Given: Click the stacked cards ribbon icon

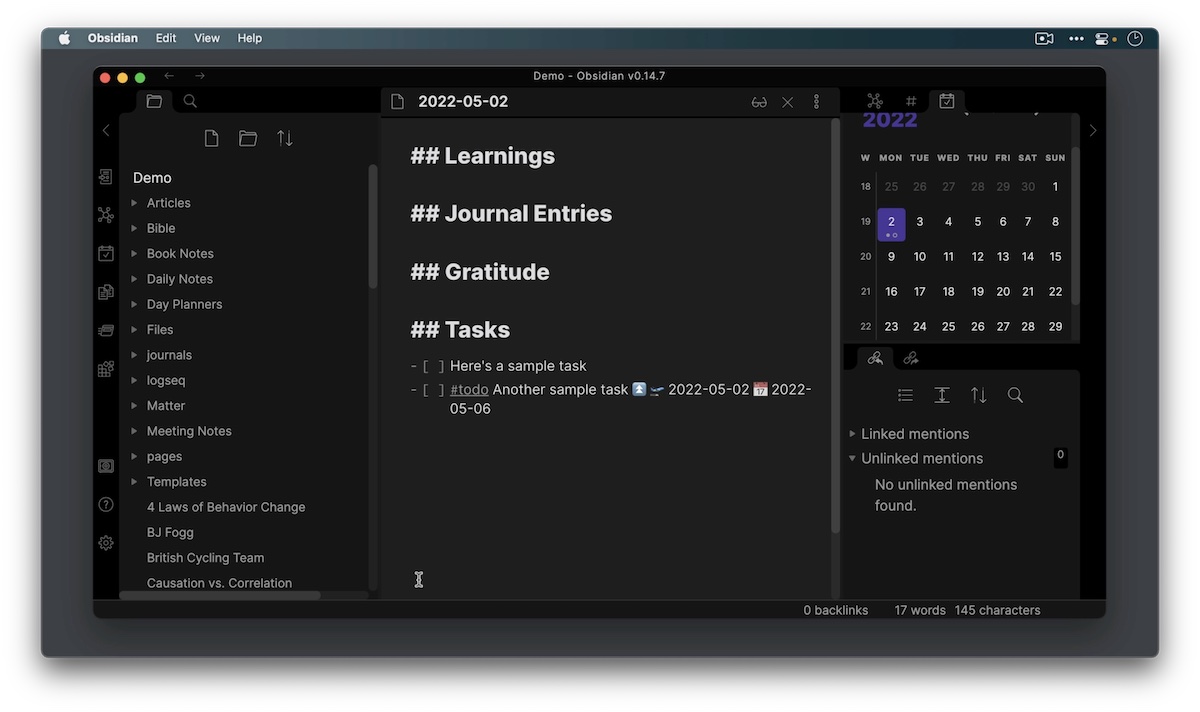Looking at the screenshot, I should (x=106, y=330).
